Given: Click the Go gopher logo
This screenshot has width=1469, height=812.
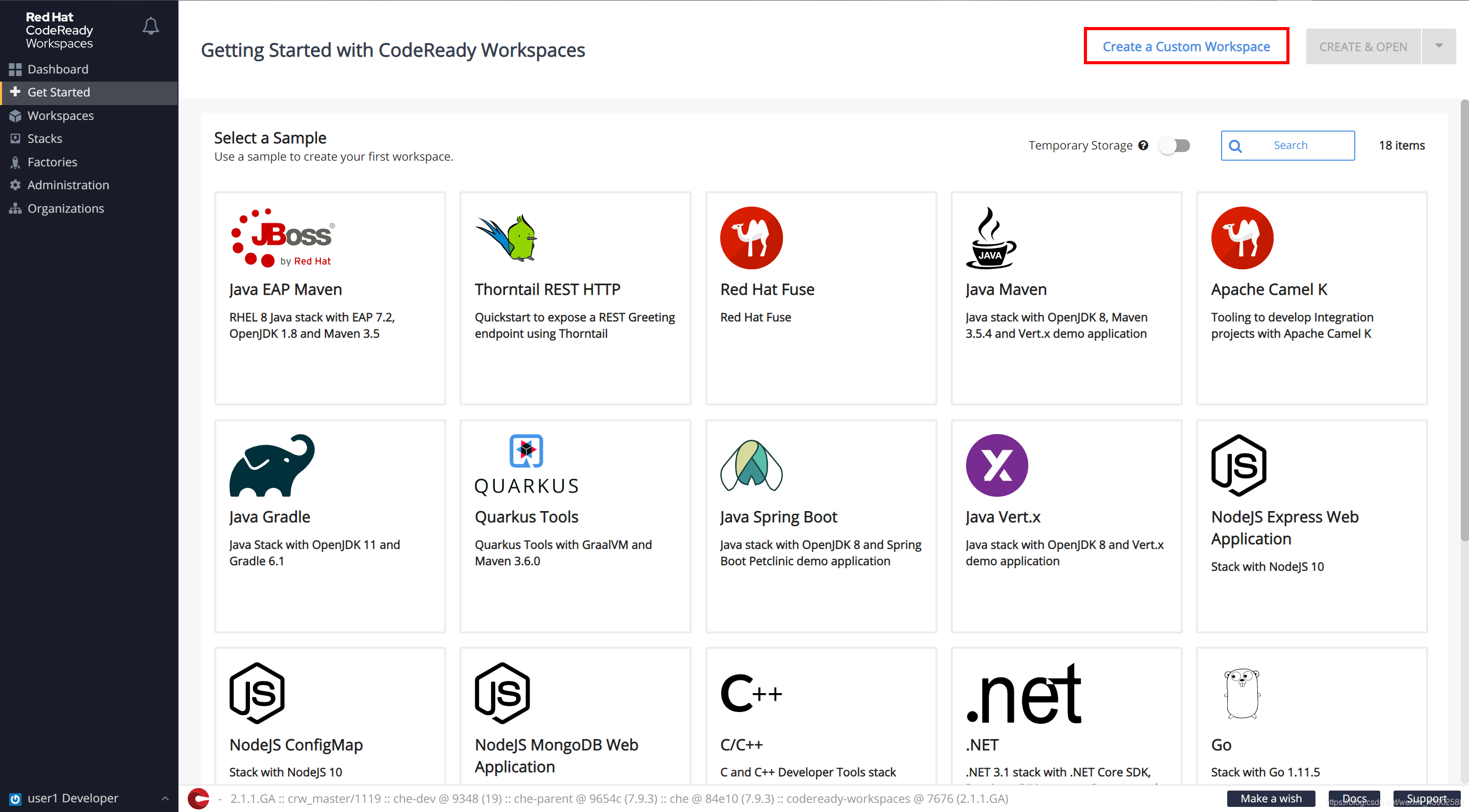Looking at the screenshot, I should pos(1242,693).
